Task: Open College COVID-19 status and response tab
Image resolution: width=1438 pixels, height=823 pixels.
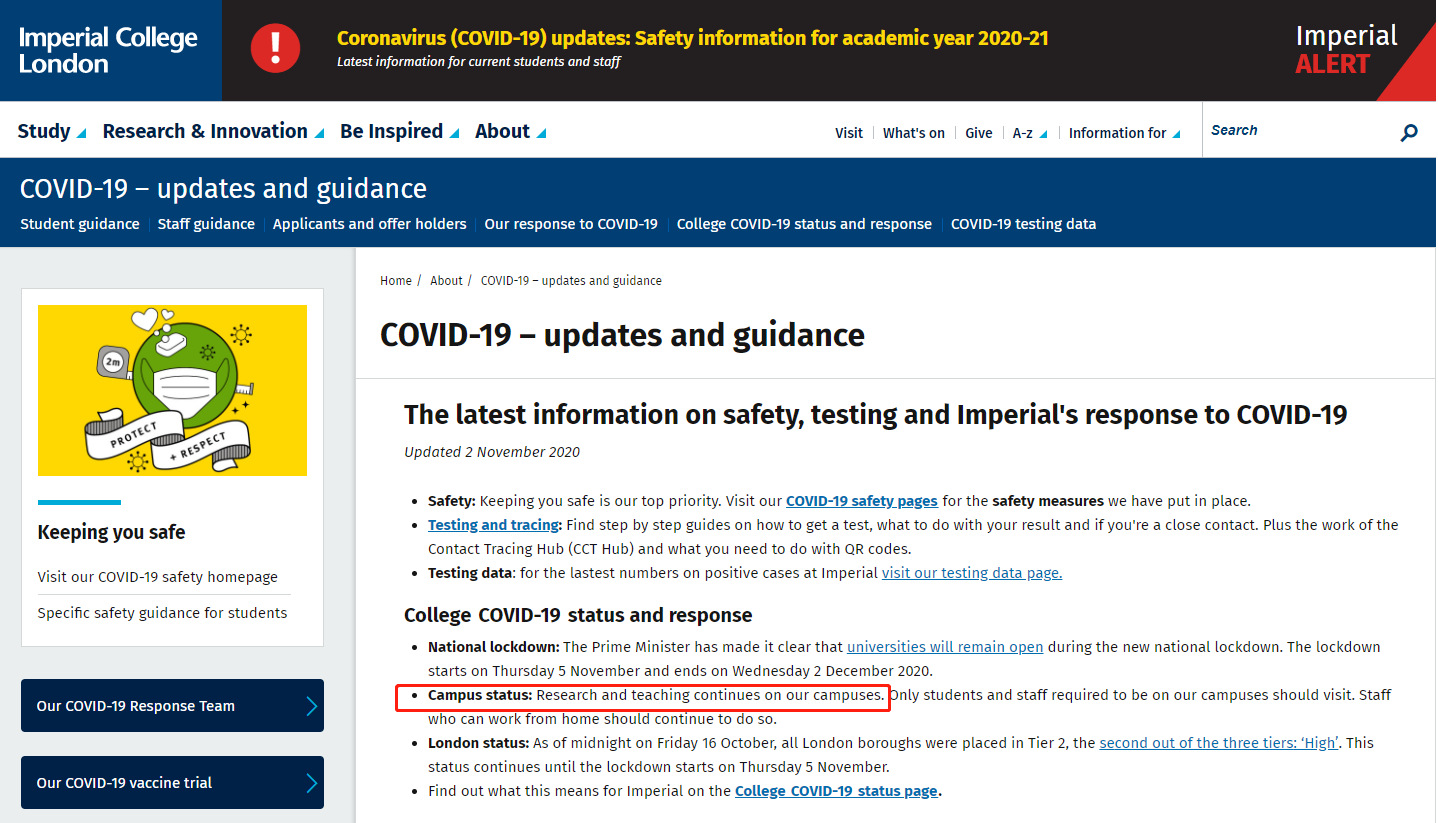Action: coord(804,224)
